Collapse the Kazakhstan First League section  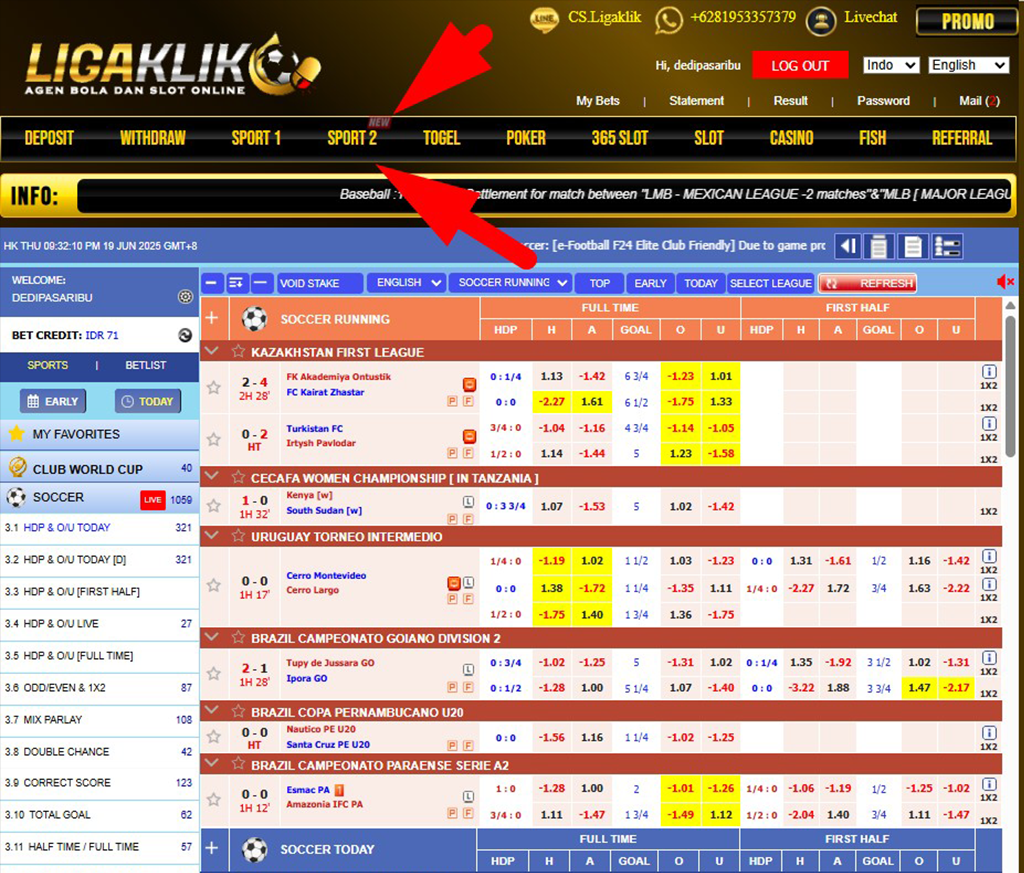211,351
